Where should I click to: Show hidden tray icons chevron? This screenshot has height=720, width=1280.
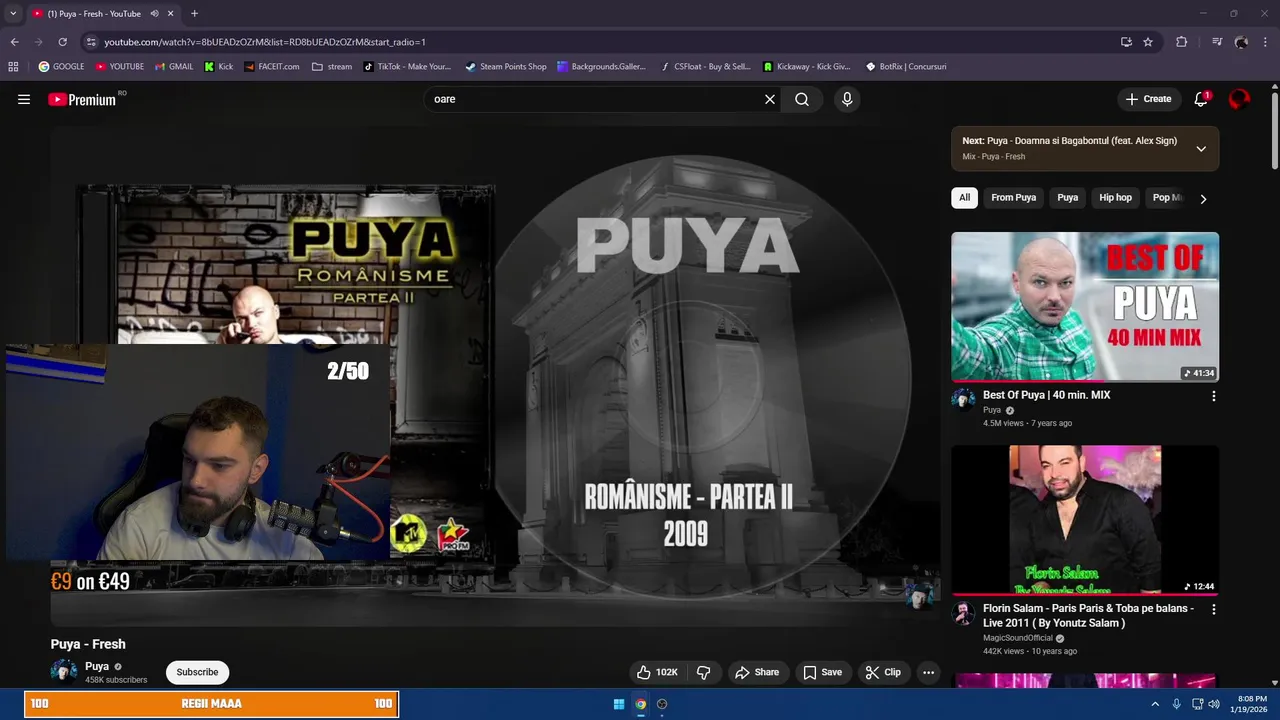pos(1155,704)
